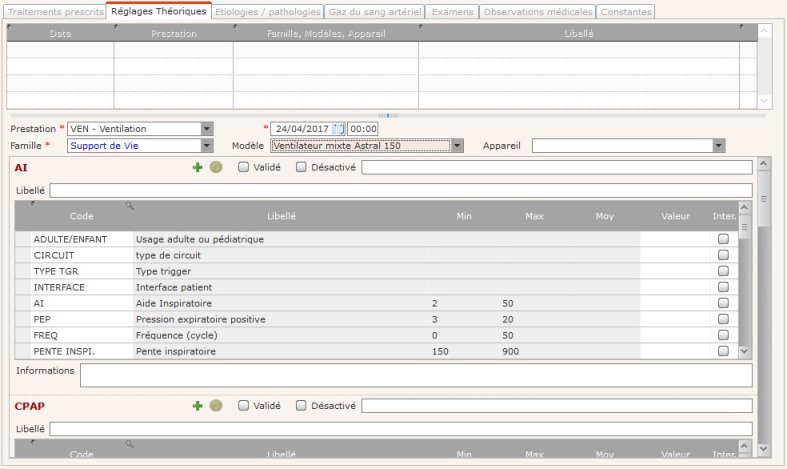787x469 pixels.
Task: Click the AI table scrollbar up arrow
Action: tap(744, 207)
